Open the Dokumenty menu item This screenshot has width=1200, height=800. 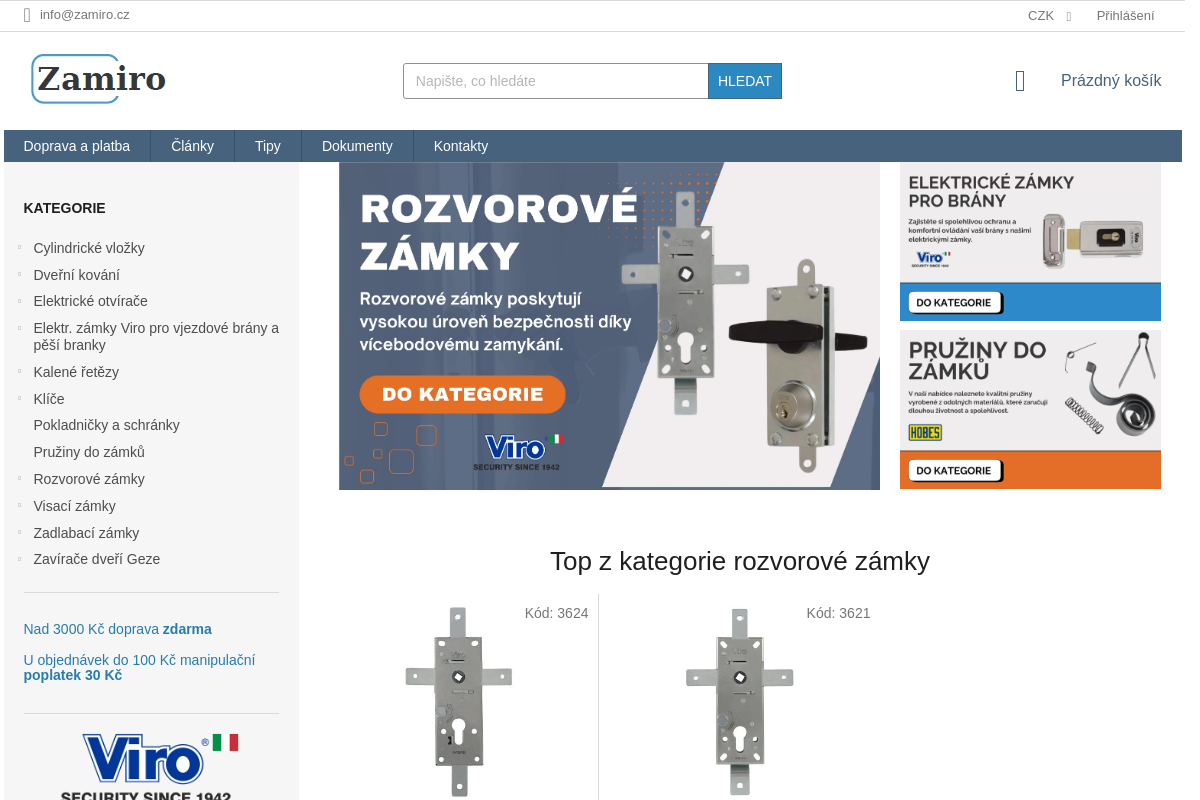357,146
